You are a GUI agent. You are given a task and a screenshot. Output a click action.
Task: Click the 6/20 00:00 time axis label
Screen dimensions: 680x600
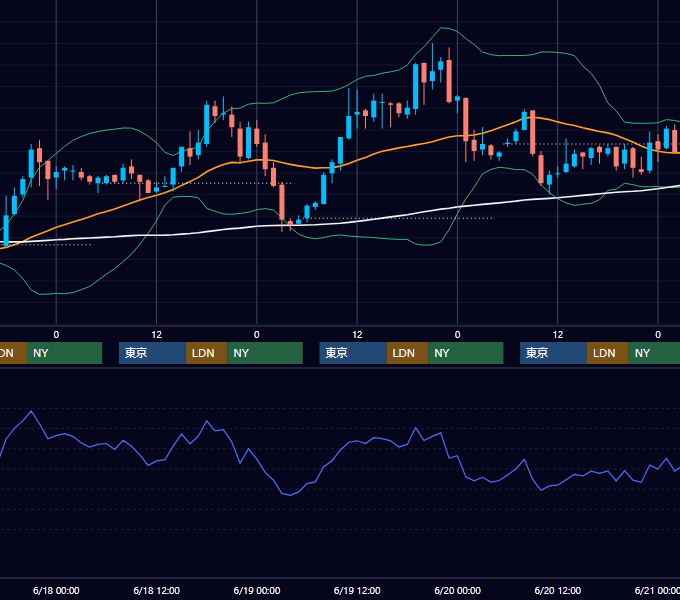pyautogui.click(x=458, y=590)
